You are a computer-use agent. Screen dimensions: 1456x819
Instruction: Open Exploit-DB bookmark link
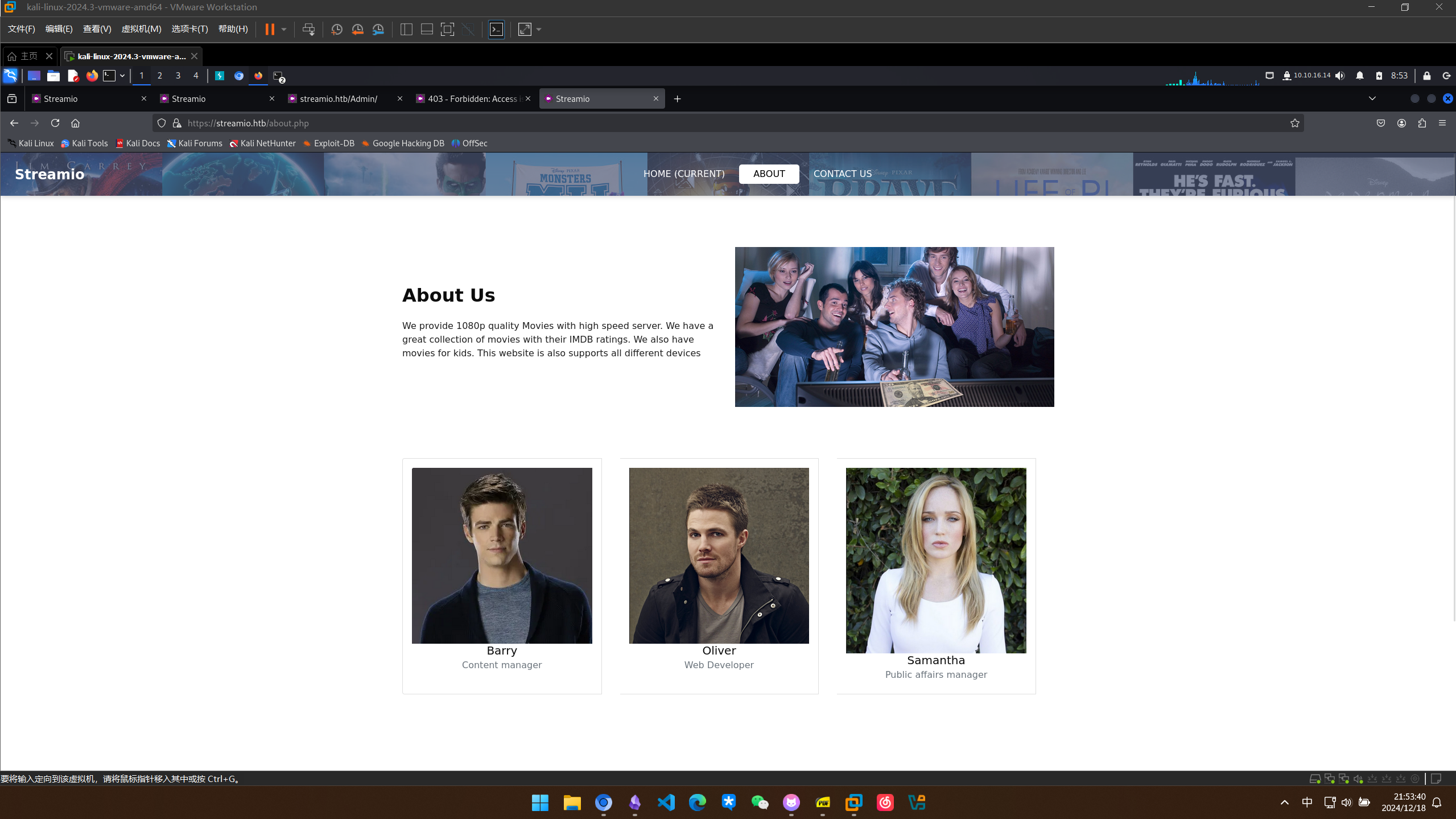click(333, 143)
